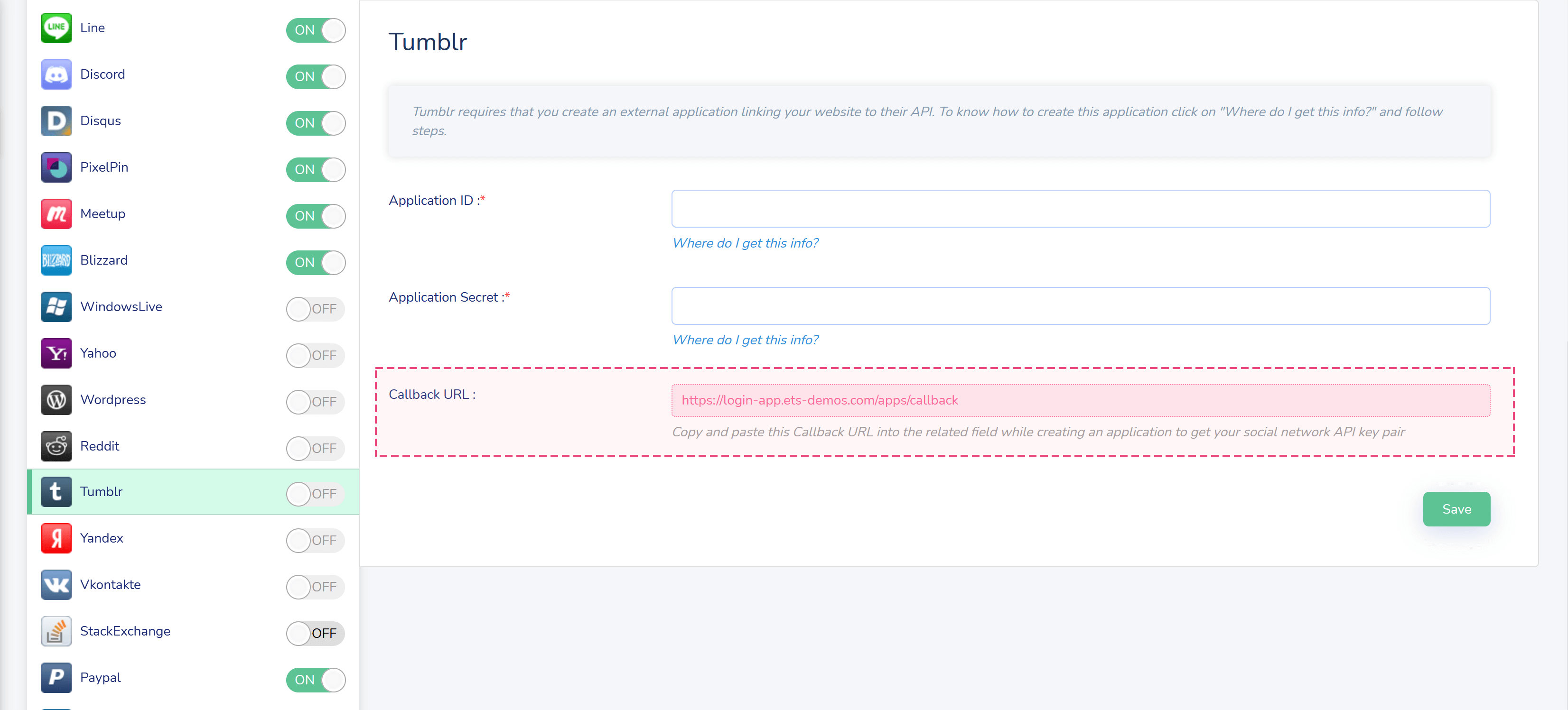This screenshot has width=1568, height=710.
Task: Click the StackExchange icon
Action: point(56,632)
